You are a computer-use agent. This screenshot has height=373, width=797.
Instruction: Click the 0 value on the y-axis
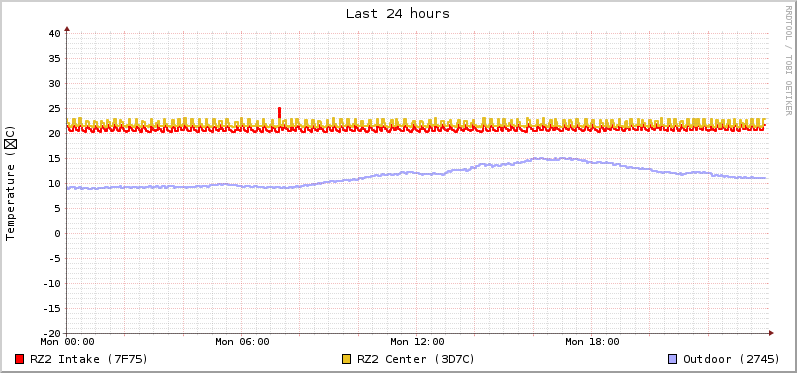click(x=57, y=234)
